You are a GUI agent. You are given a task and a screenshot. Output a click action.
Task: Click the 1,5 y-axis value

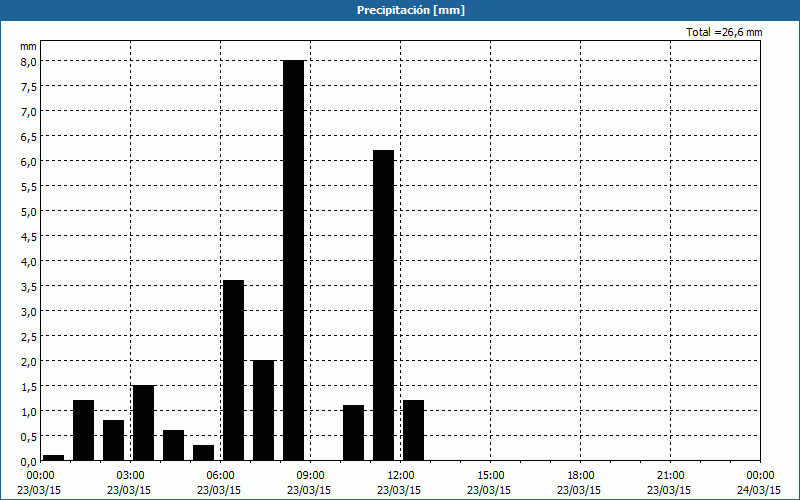click(28, 386)
